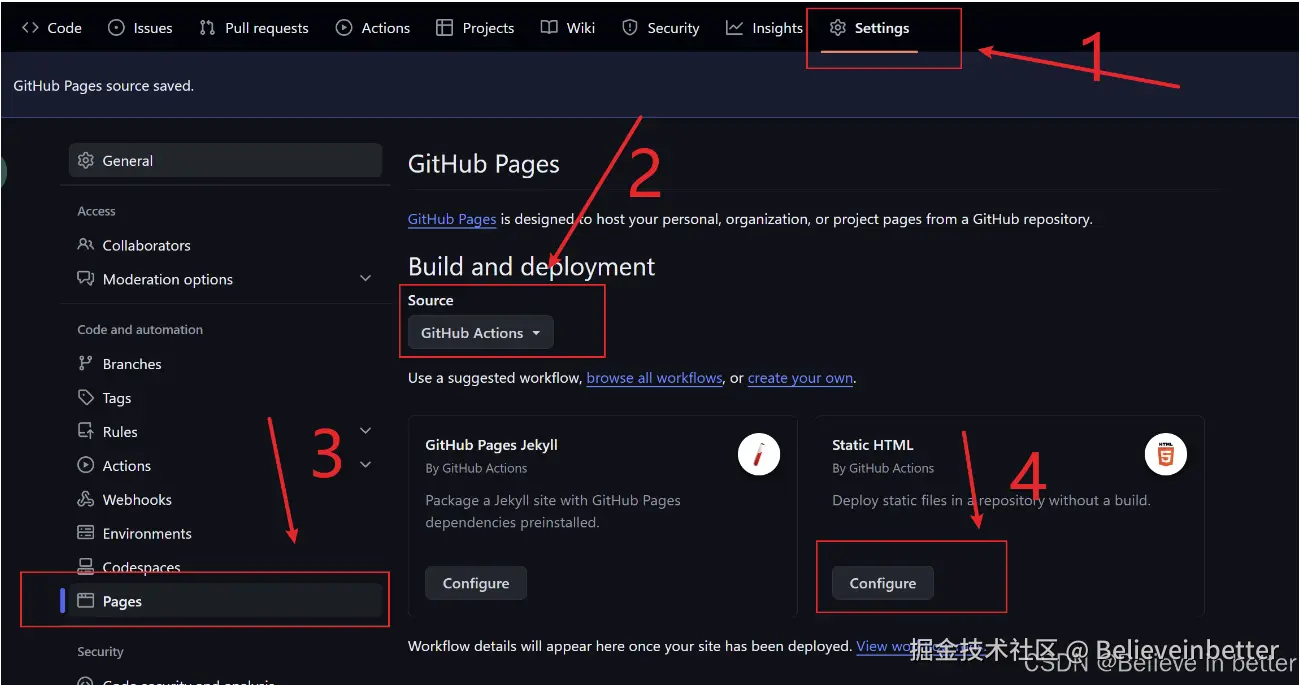Open the Wiki tab

[x=568, y=28]
